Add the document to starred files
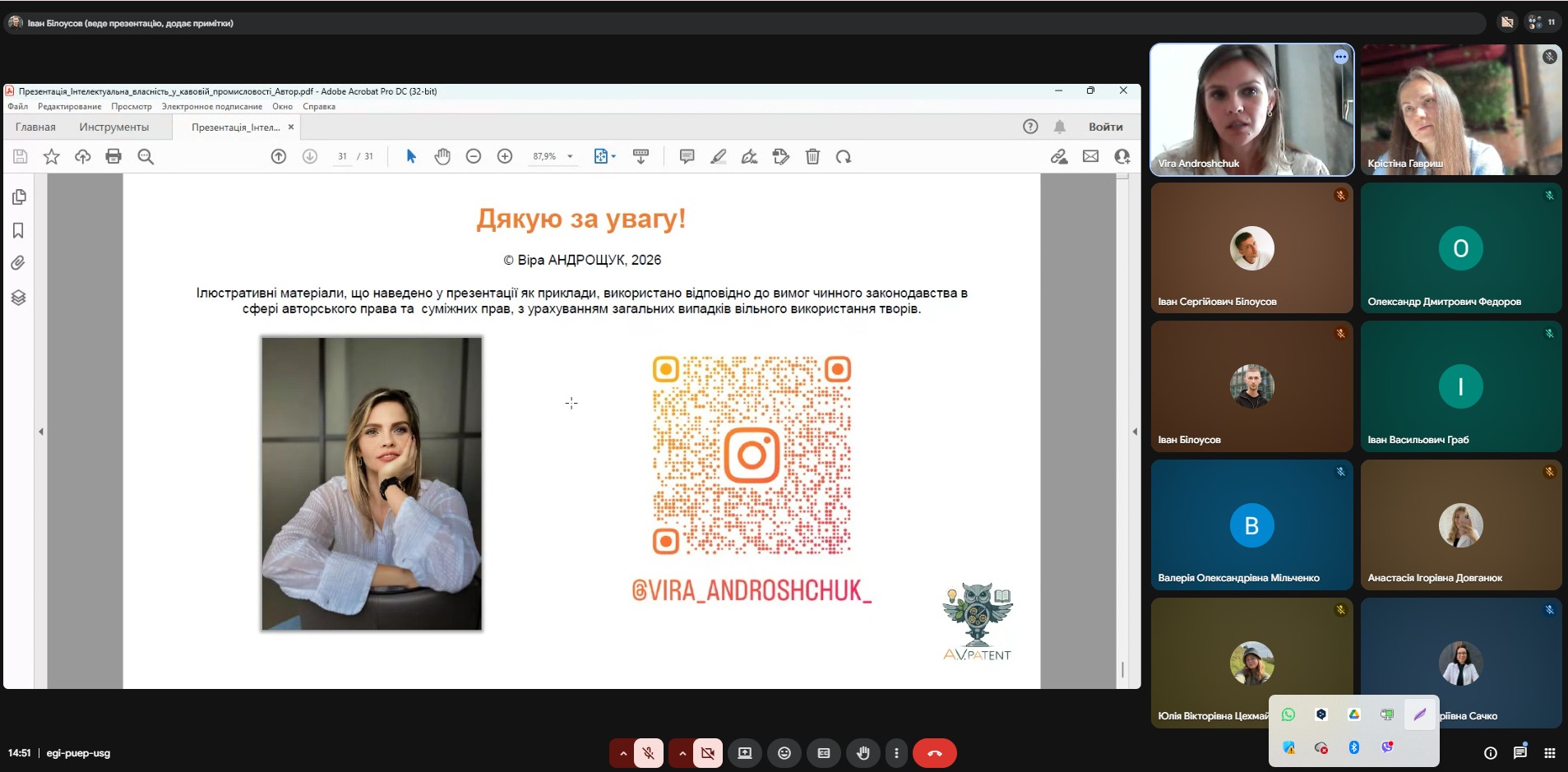This screenshot has width=1568, height=772. (52, 156)
